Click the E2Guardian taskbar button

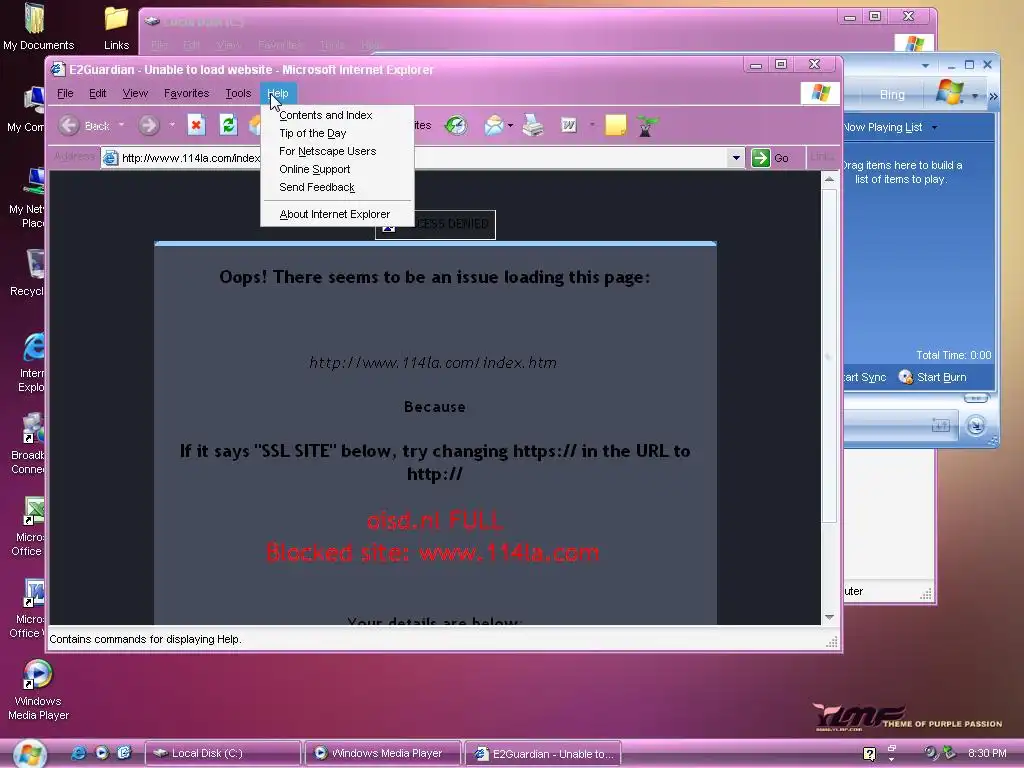coord(543,754)
